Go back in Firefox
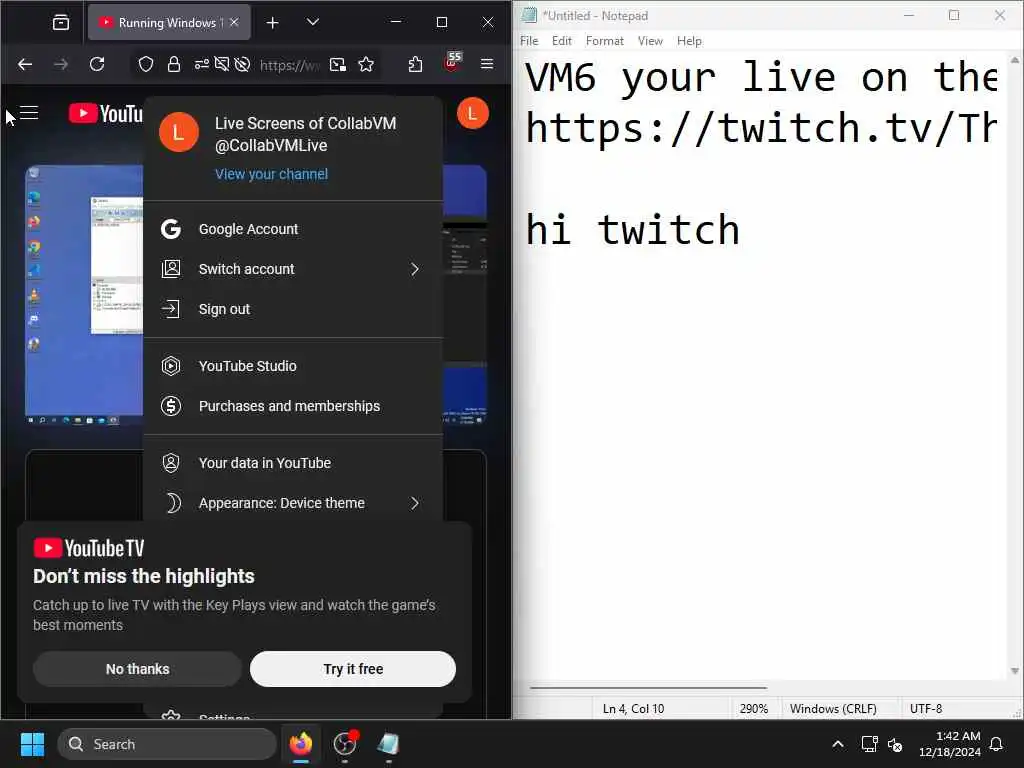The height and width of the screenshot is (768, 1024). click(25, 64)
